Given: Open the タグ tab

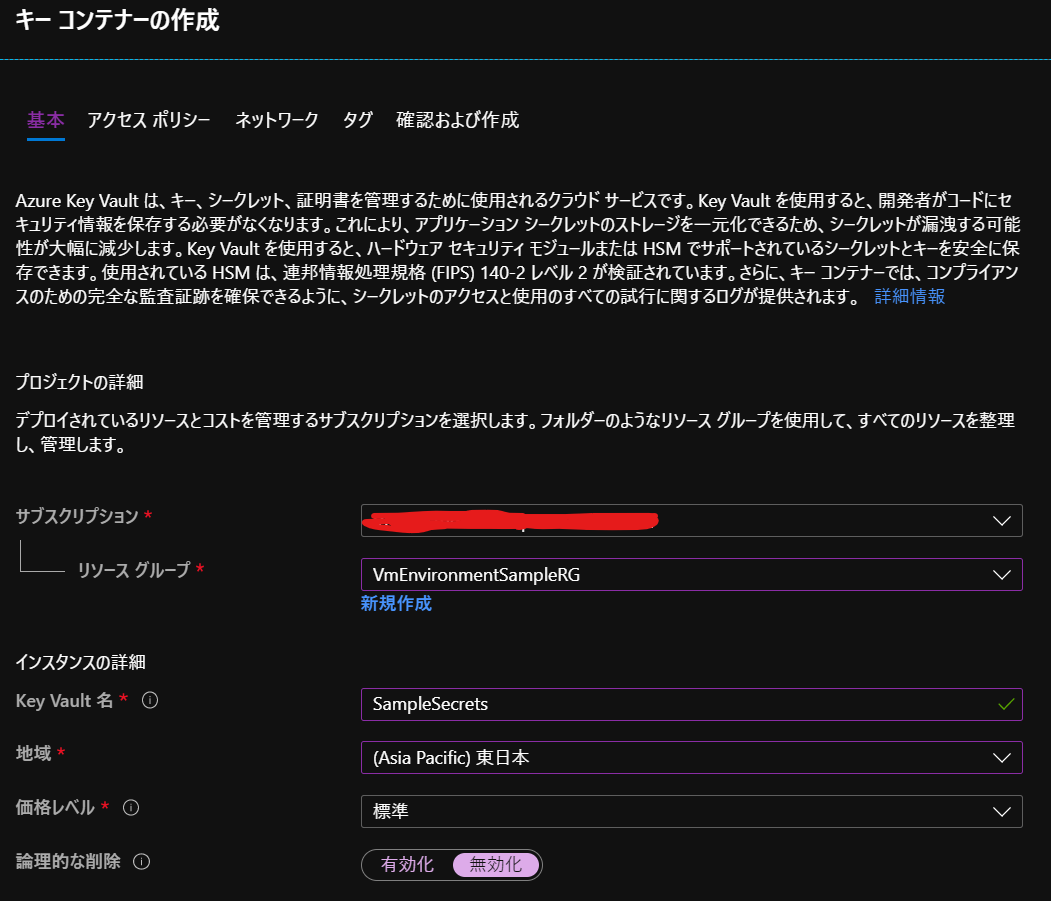Looking at the screenshot, I should pyautogui.click(x=357, y=120).
